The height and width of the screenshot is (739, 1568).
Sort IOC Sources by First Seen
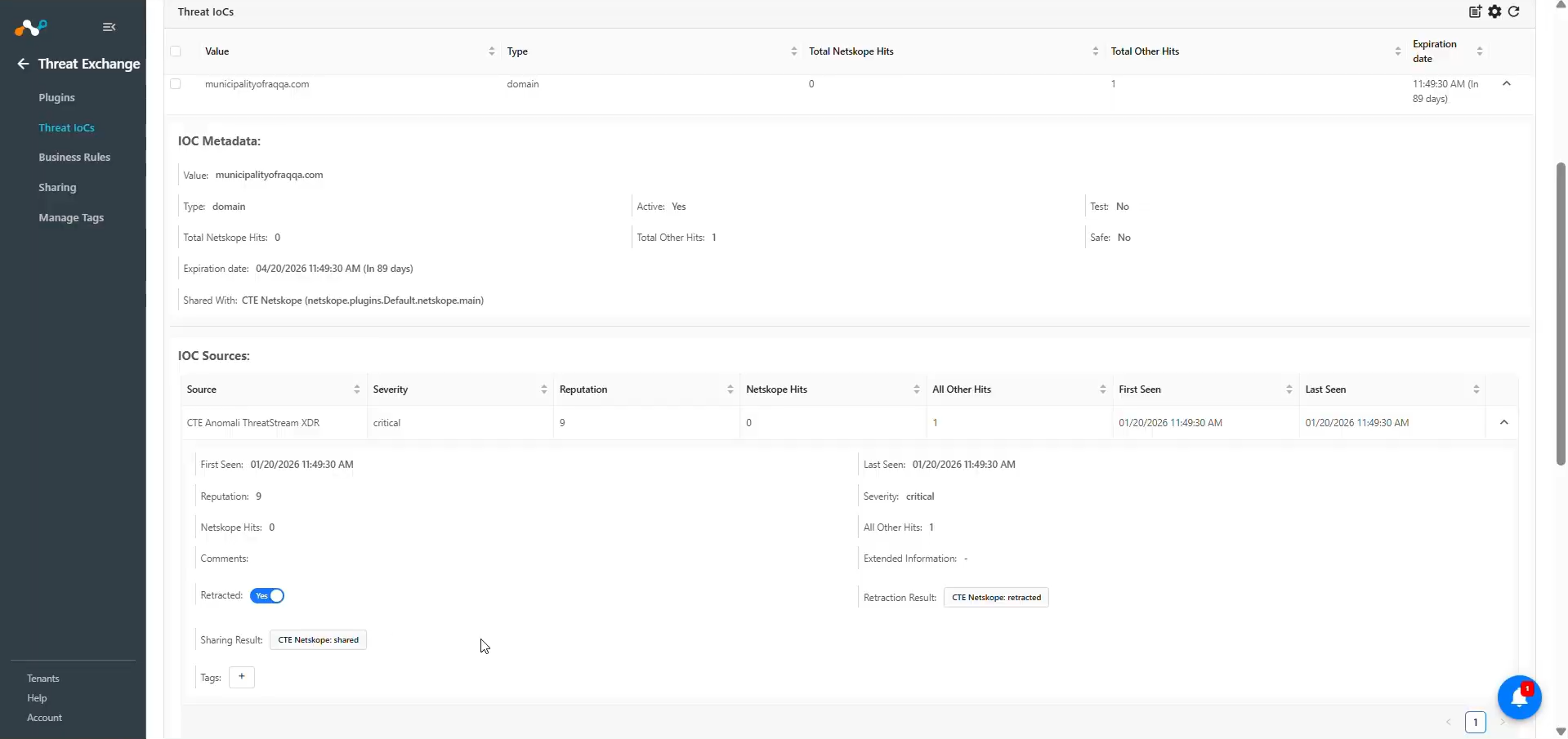pos(1289,390)
